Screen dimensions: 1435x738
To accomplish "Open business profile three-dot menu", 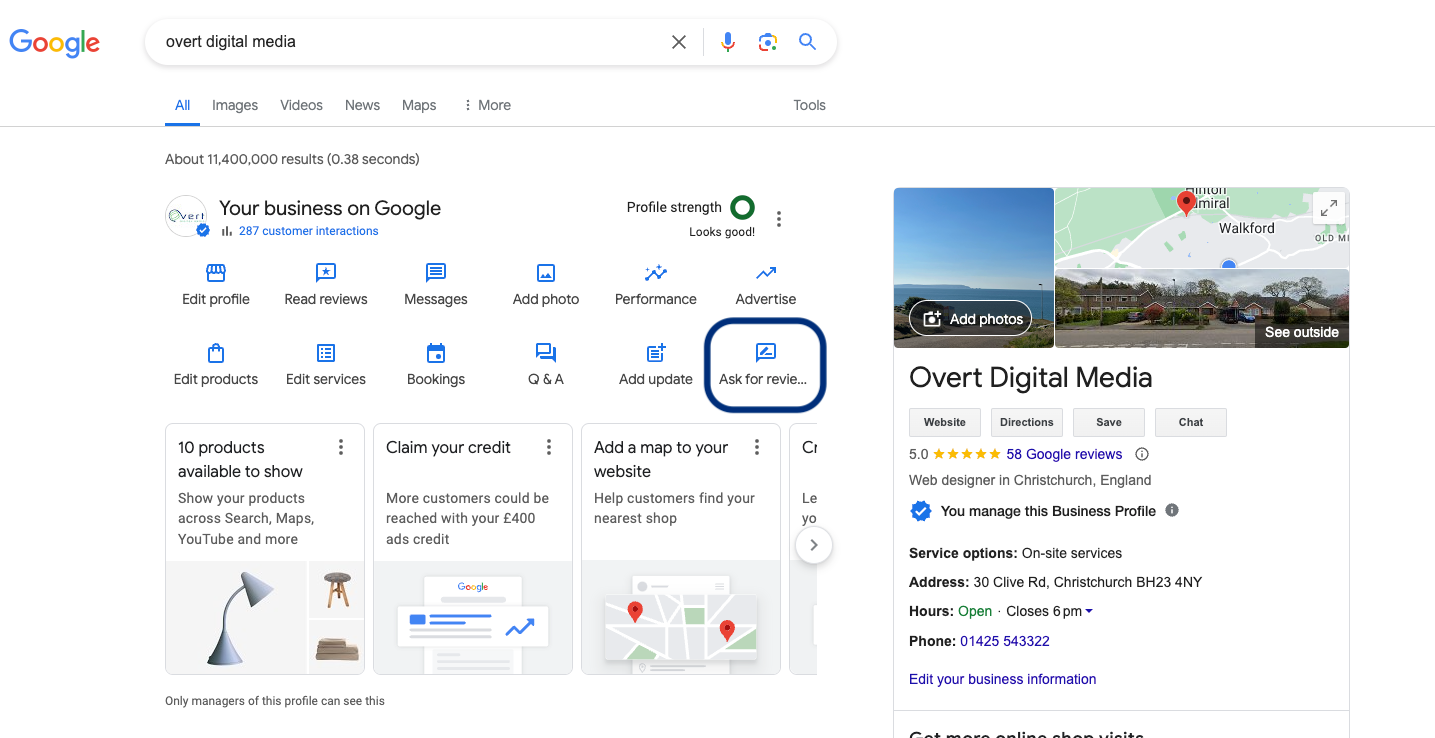I will pyautogui.click(x=779, y=219).
